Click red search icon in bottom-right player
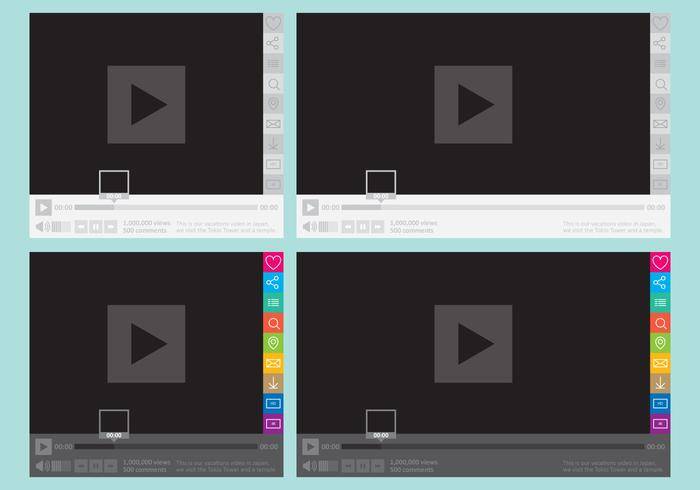The image size is (700, 490). [660, 323]
